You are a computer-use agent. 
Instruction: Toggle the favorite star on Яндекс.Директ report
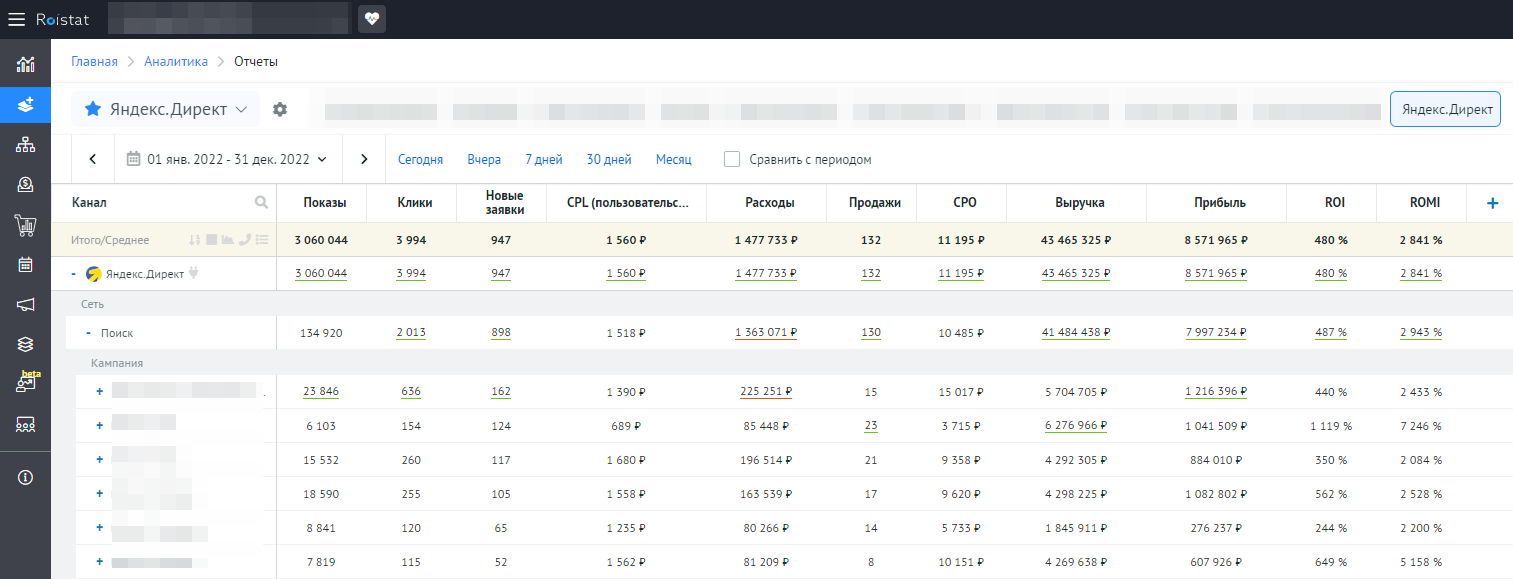pos(92,109)
